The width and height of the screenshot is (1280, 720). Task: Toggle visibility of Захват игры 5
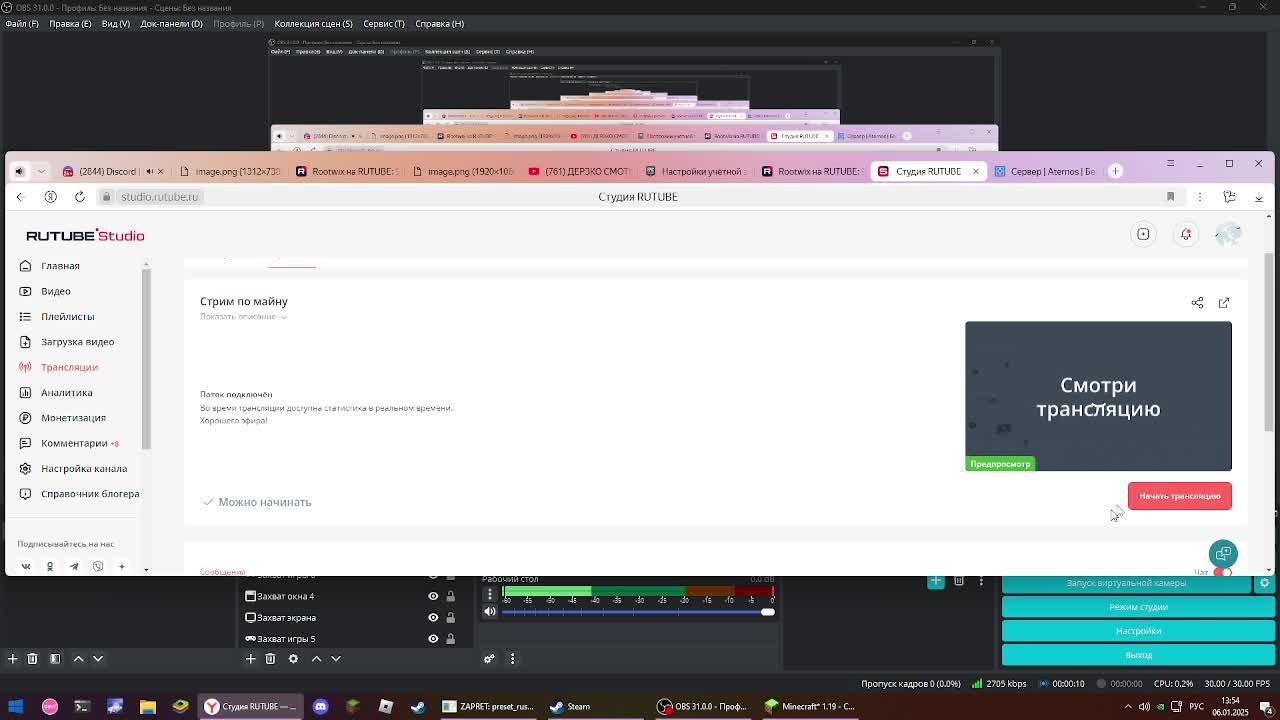pyautogui.click(x=433, y=639)
